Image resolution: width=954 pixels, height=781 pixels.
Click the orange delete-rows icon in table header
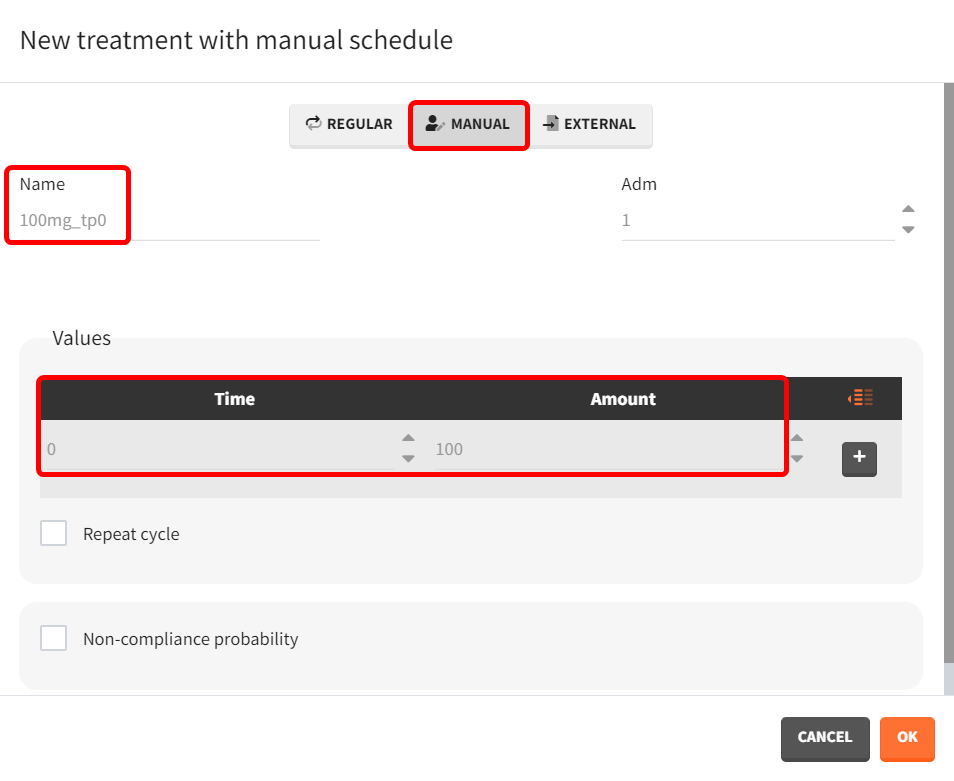860,398
